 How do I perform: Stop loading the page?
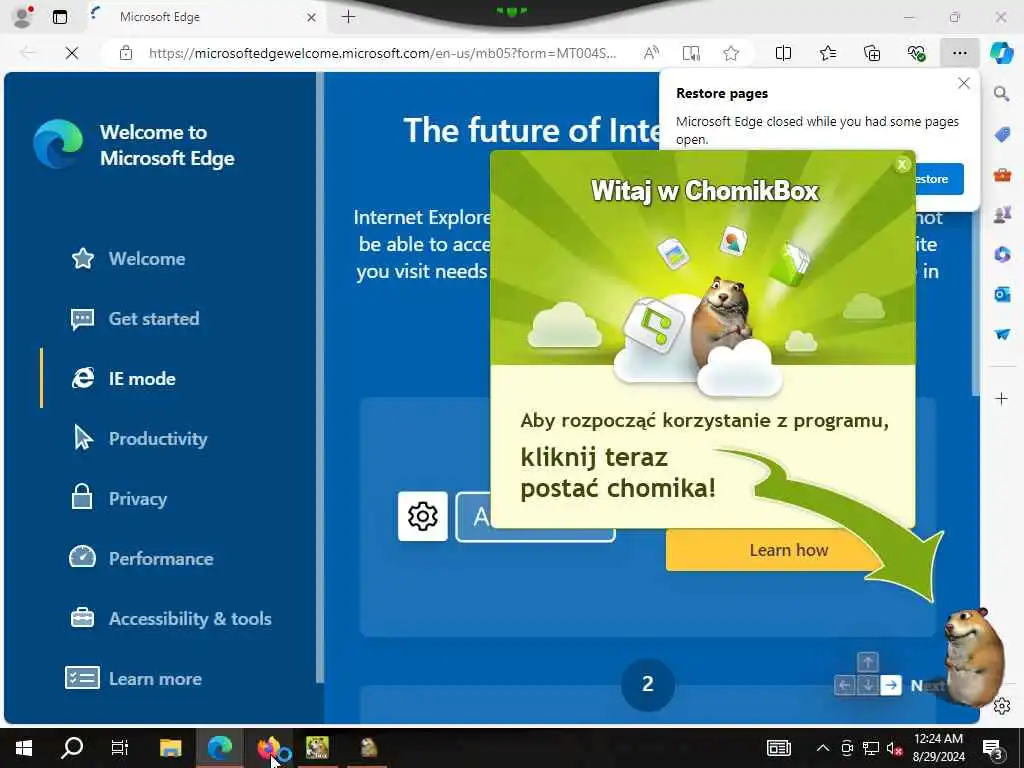72,53
